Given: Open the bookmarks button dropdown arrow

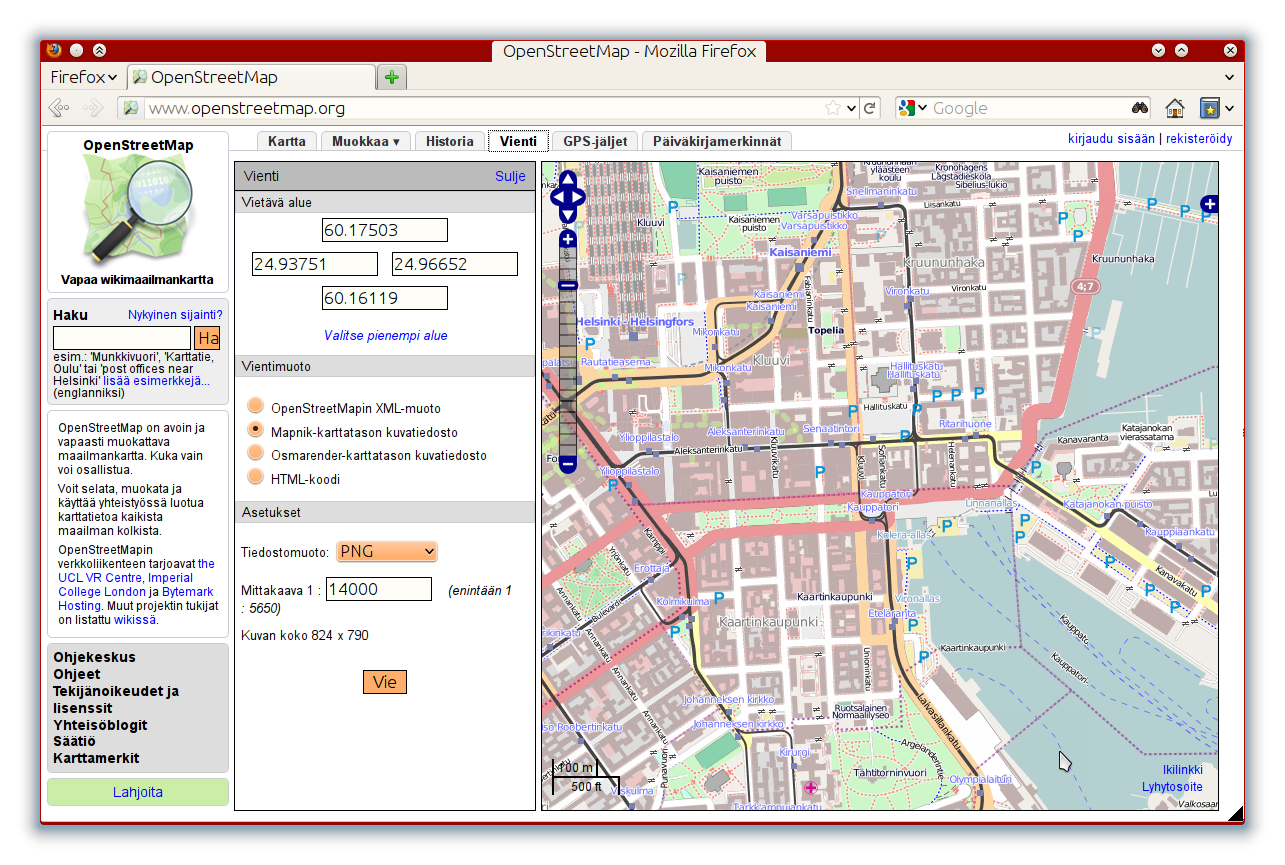Looking at the screenshot, I should 1229,108.
